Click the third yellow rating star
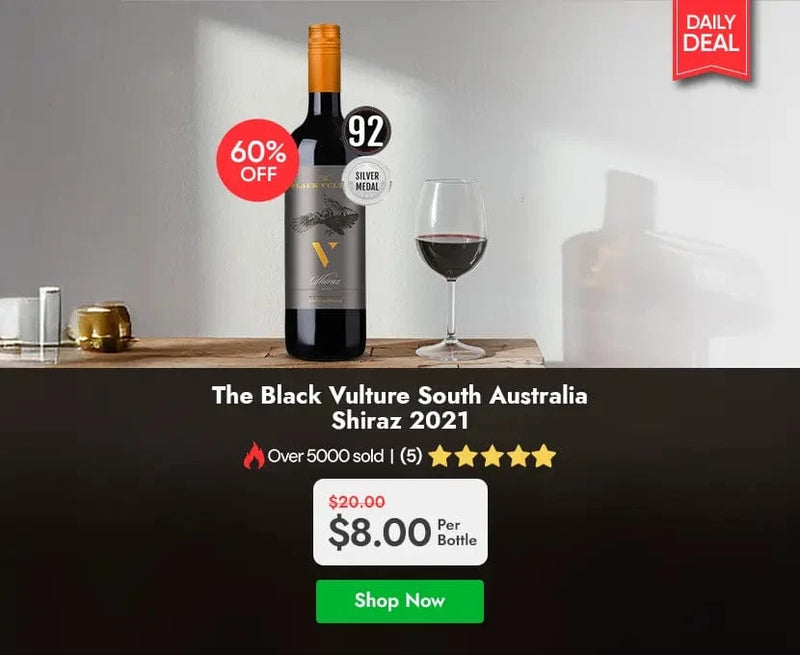 [x=492, y=456]
